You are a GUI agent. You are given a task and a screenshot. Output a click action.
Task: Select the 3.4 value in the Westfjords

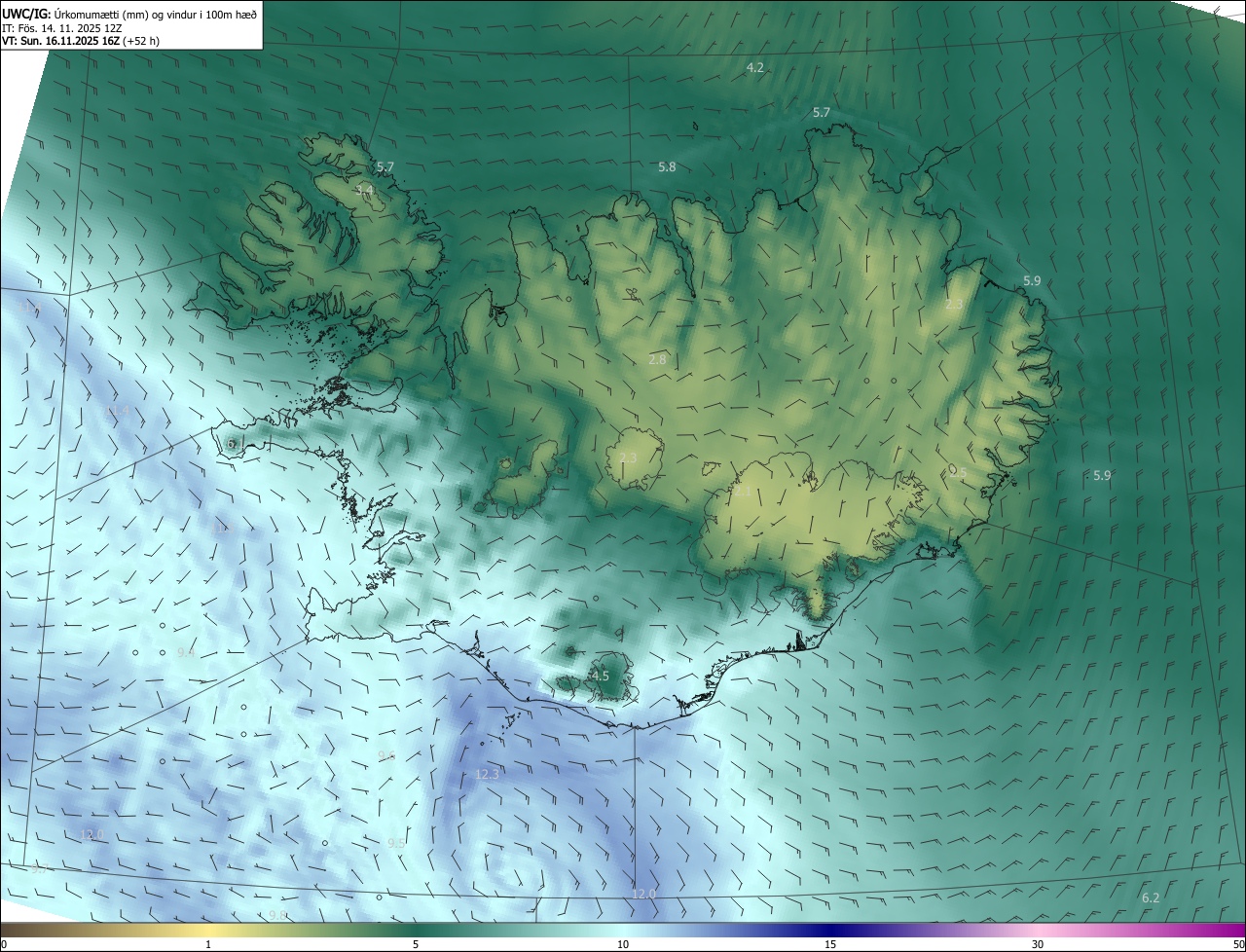pos(365,189)
